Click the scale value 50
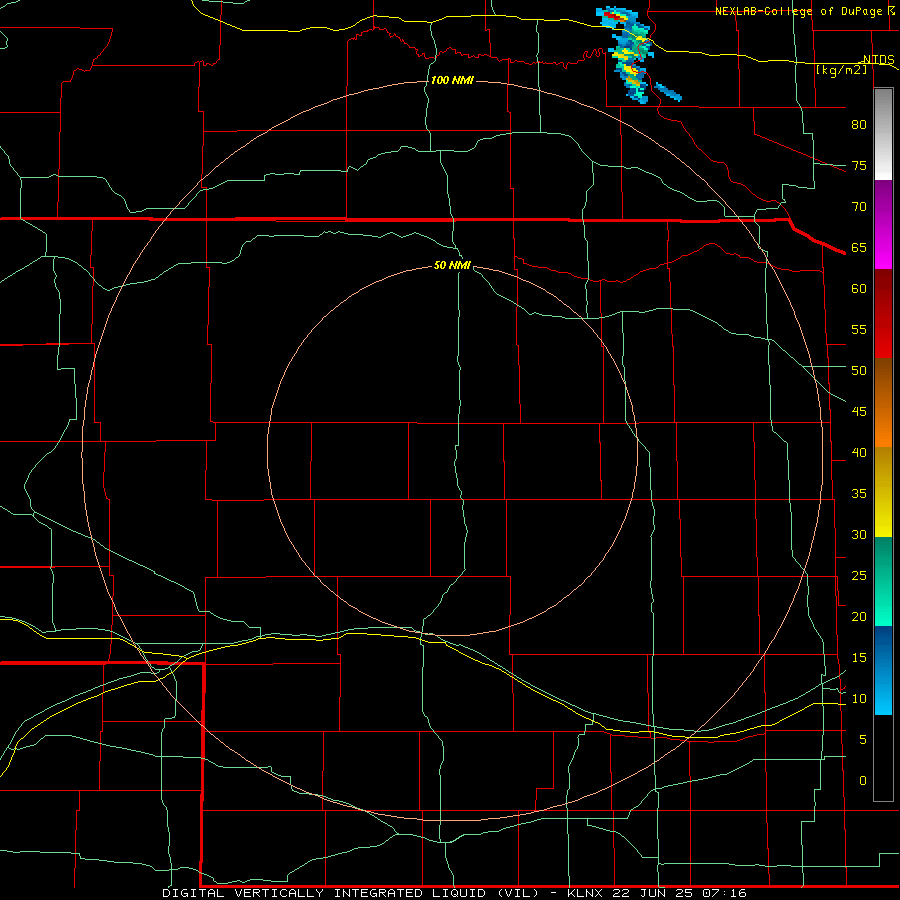The width and height of the screenshot is (900, 900). [859, 370]
